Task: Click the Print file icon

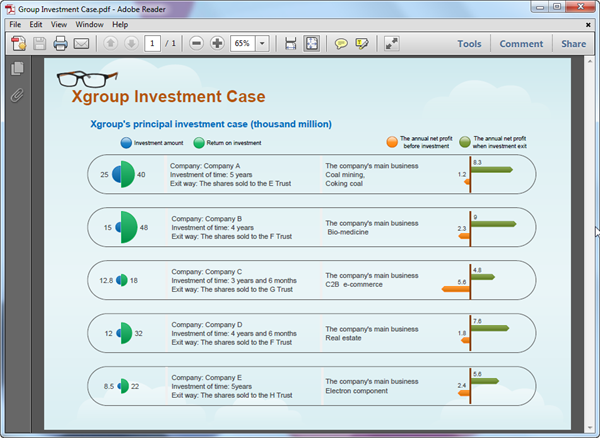Action: (60, 44)
